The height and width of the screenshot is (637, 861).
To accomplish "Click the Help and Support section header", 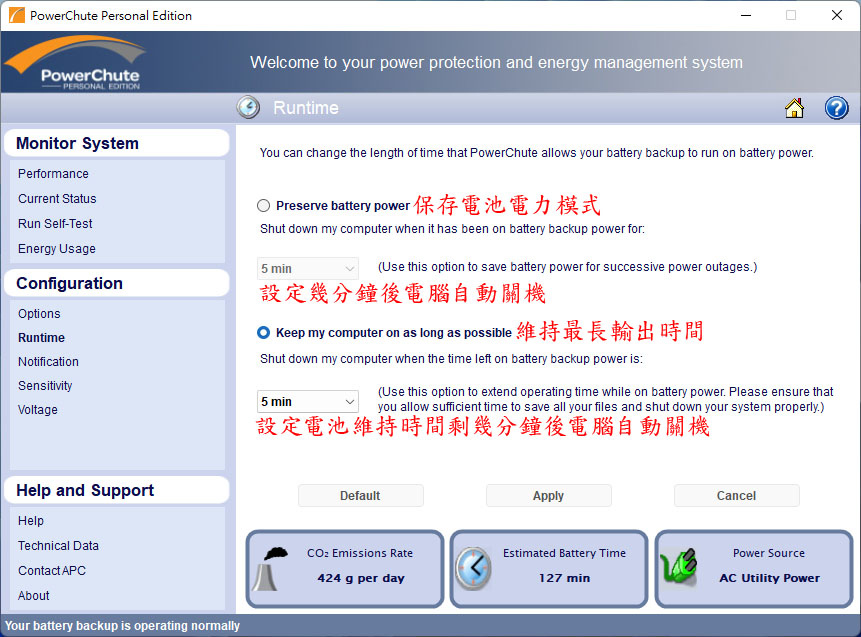I will coord(116,490).
